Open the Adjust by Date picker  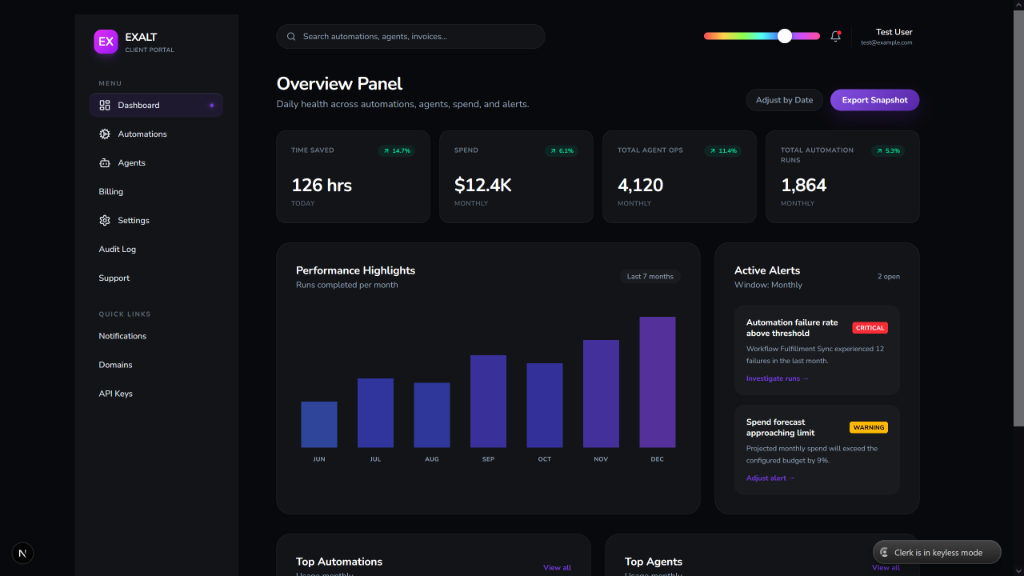[x=784, y=100]
